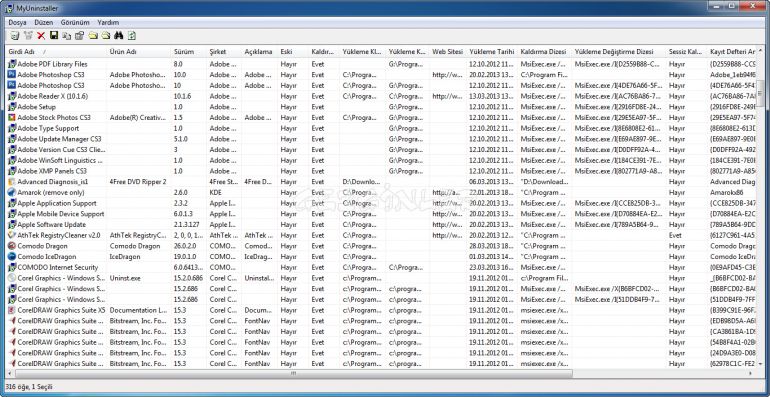The width and height of the screenshot is (770, 397).
Task: Click the horizontal scrollbar right arrow
Action: pyautogui.click(x=751, y=374)
